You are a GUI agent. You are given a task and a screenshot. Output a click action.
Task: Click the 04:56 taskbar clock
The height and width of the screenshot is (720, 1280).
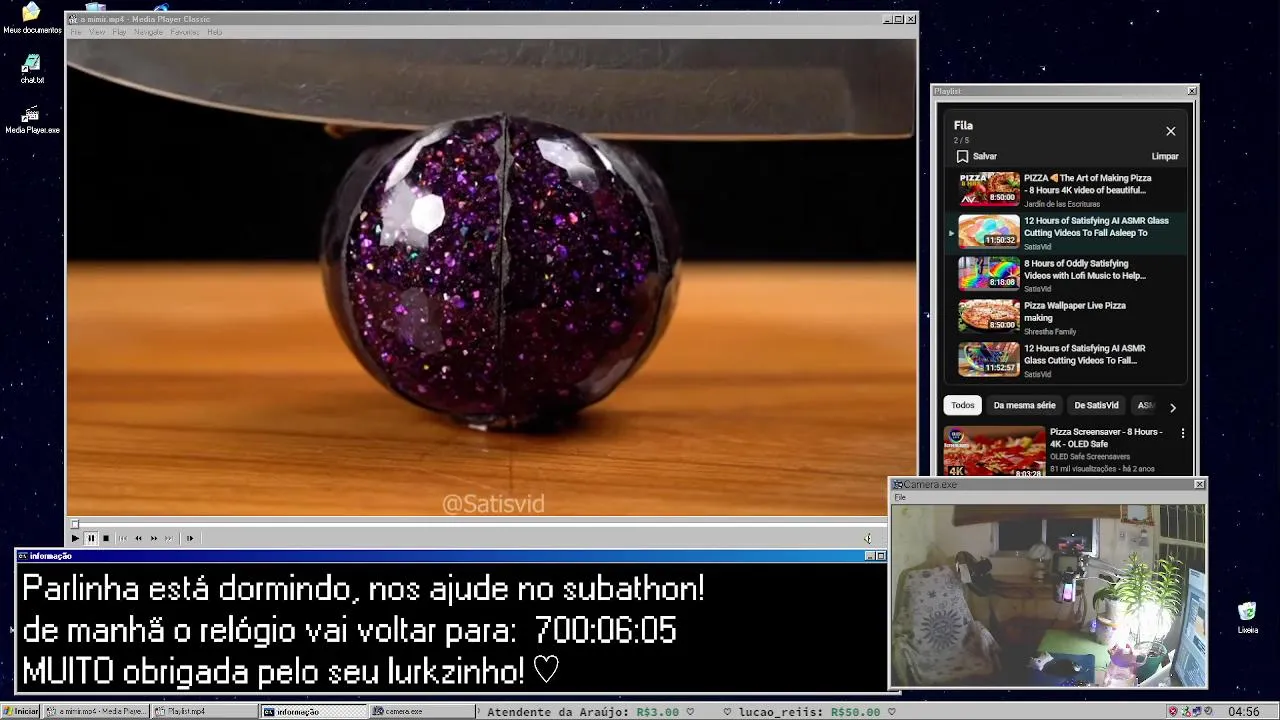tap(1243, 711)
